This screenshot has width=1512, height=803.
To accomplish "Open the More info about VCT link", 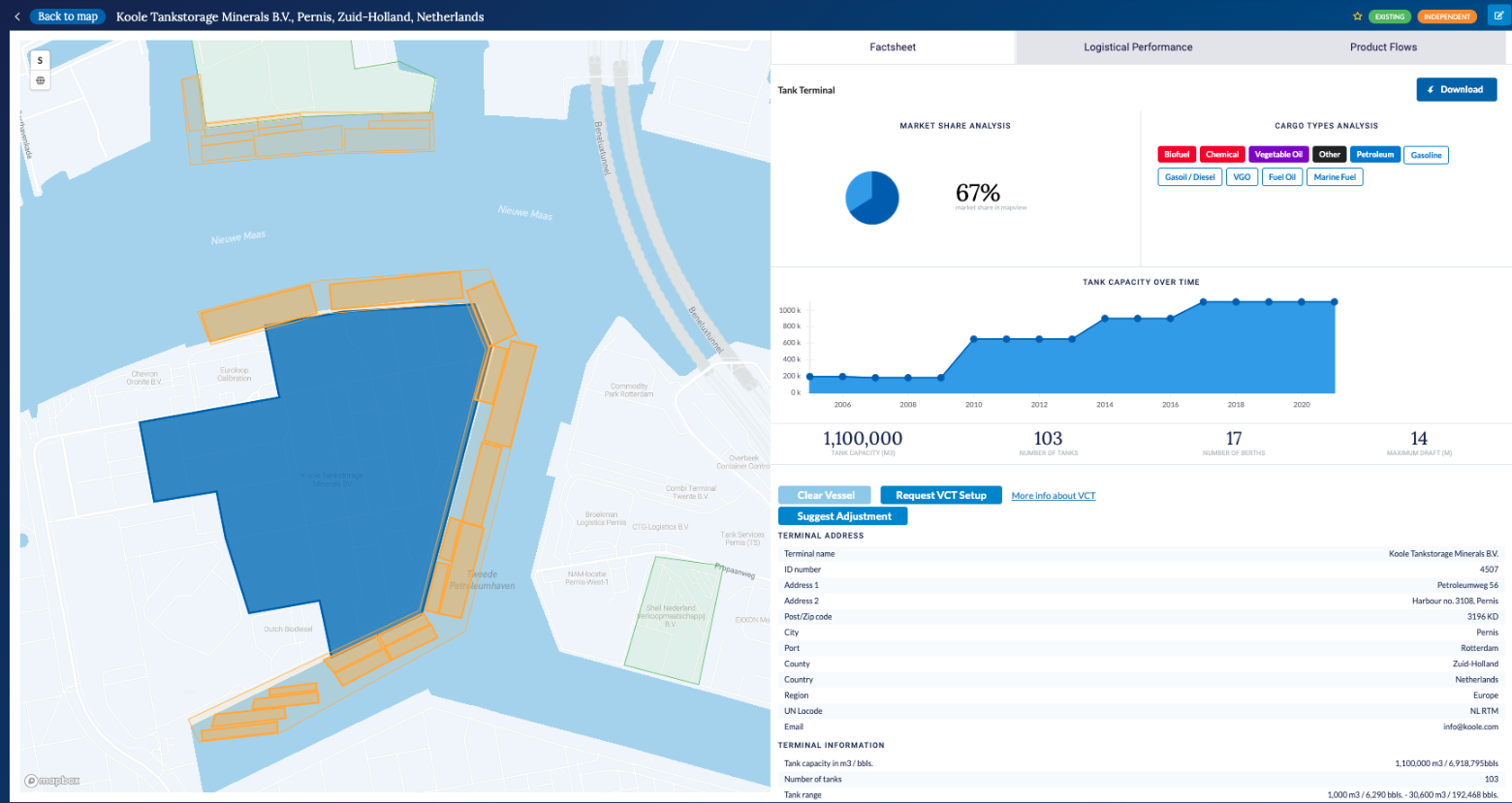I will tap(1054, 496).
